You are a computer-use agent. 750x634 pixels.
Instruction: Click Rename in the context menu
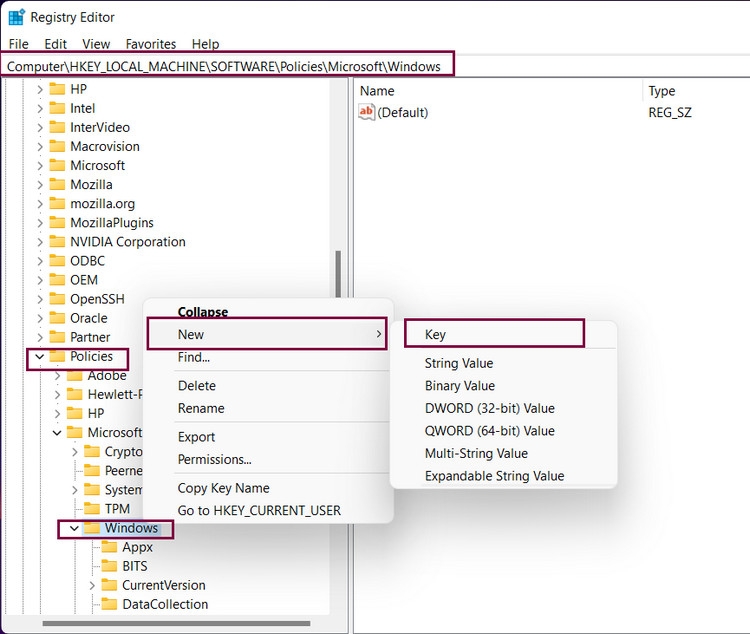tap(268, 408)
